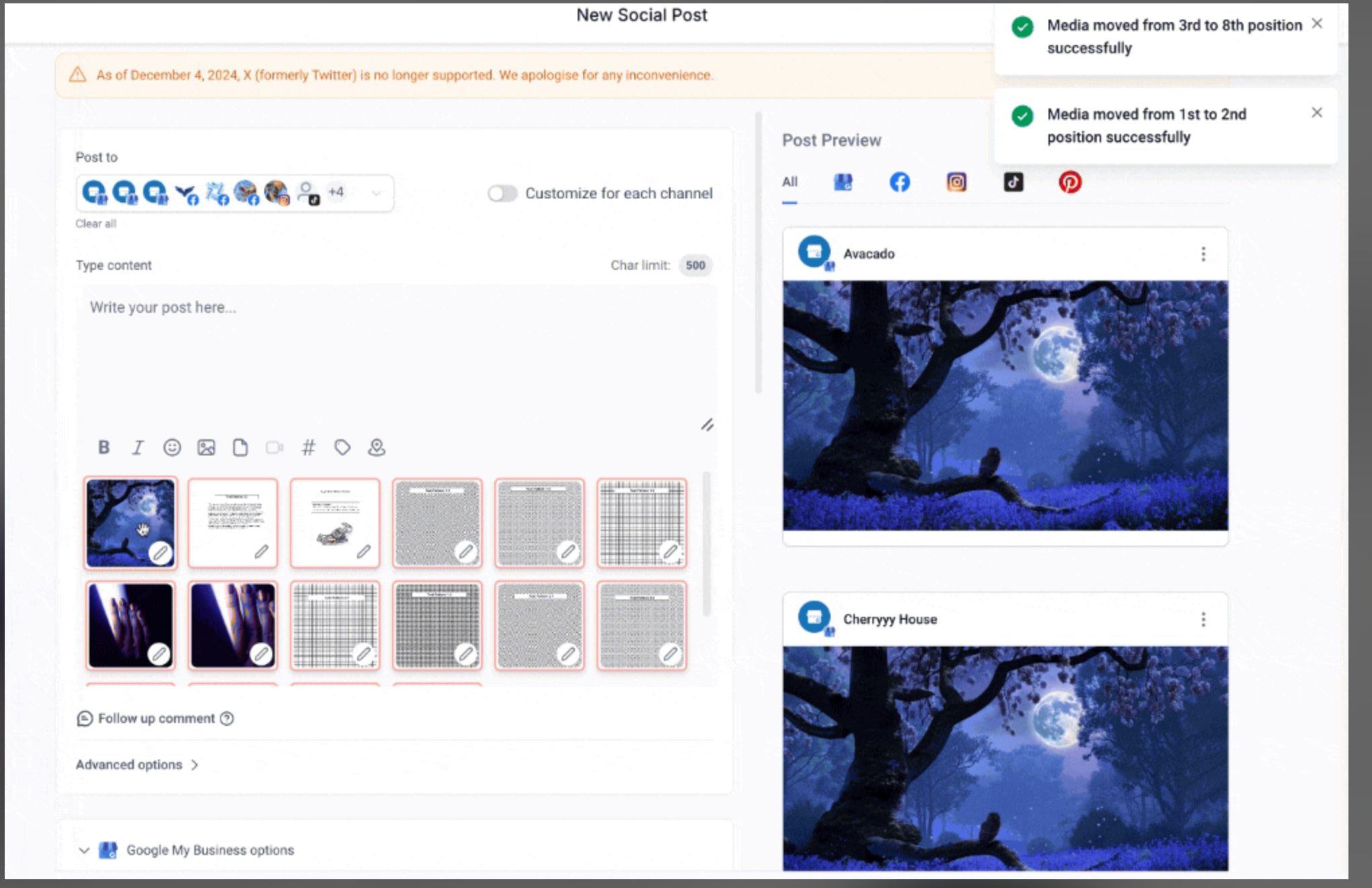Screen dimensions: 1372x888
Task: Dismiss the 1st to 2nd position notification
Action: point(1317,113)
